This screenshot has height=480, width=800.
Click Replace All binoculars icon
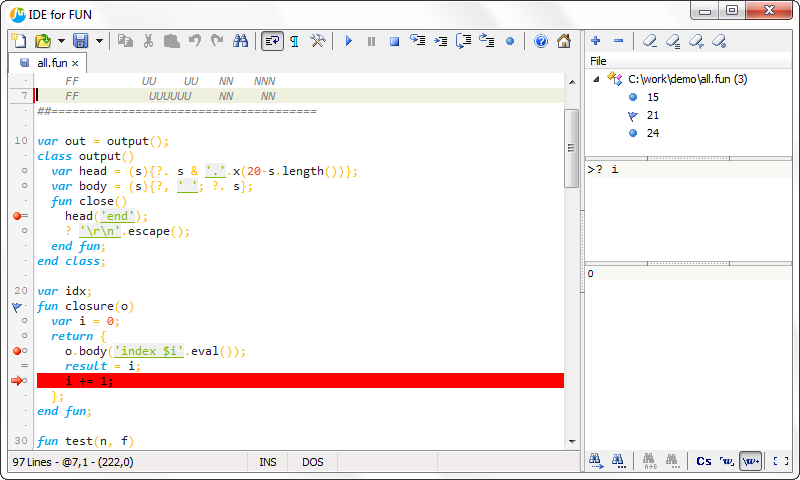[x=672, y=461]
